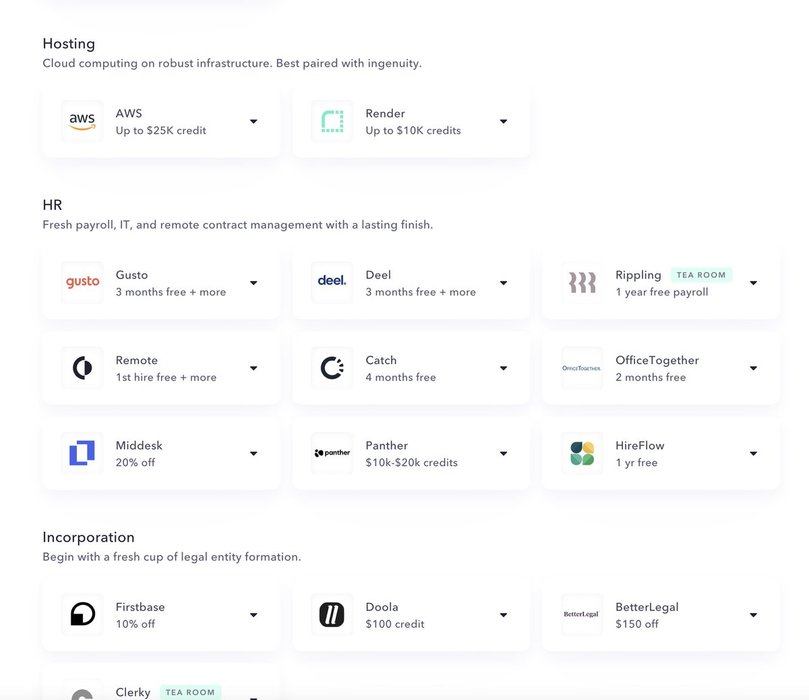Open the Remote offer dropdown arrow
Screen dimensions: 809x700
[x=253, y=368]
